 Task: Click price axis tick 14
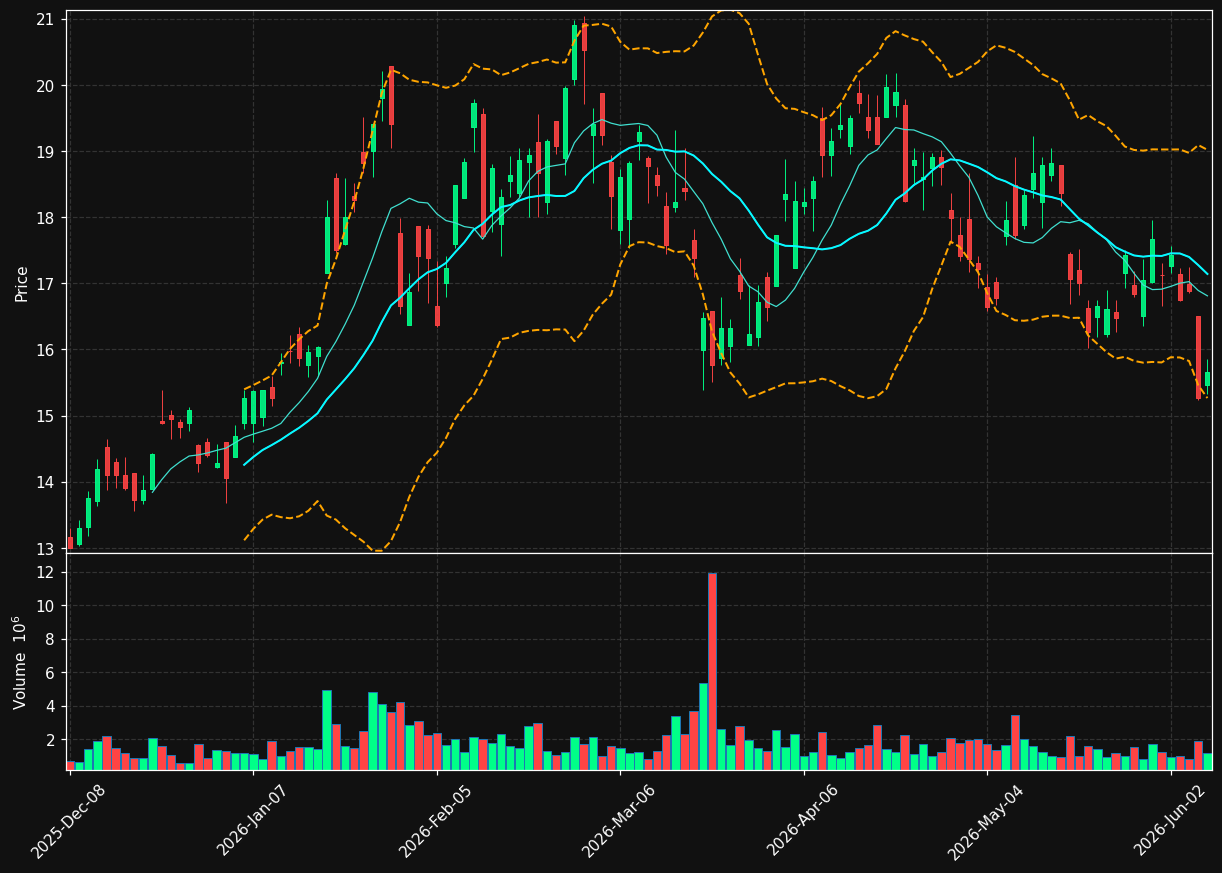tap(46, 482)
